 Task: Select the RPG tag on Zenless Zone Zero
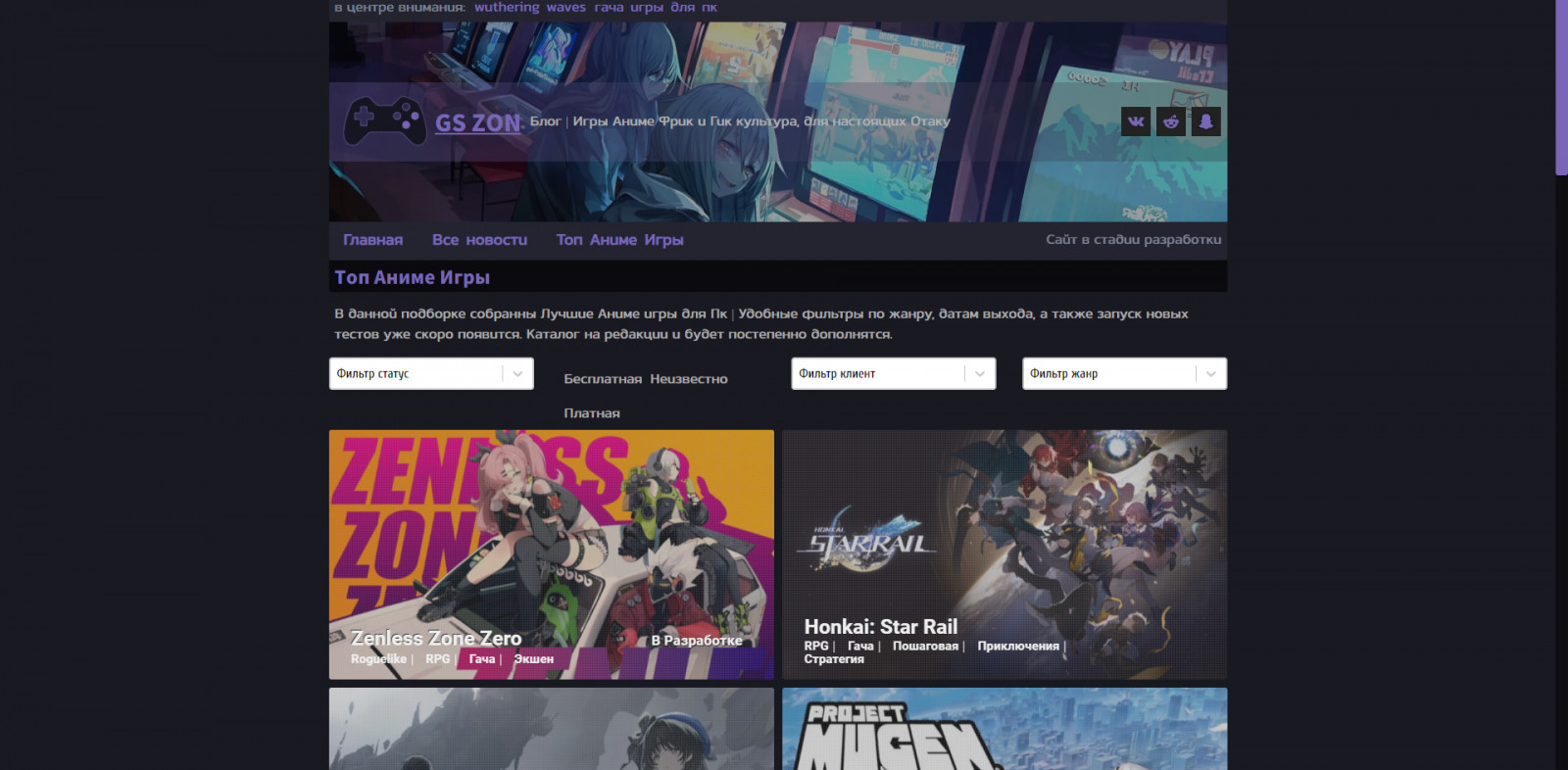pyautogui.click(x=437, y=659)
